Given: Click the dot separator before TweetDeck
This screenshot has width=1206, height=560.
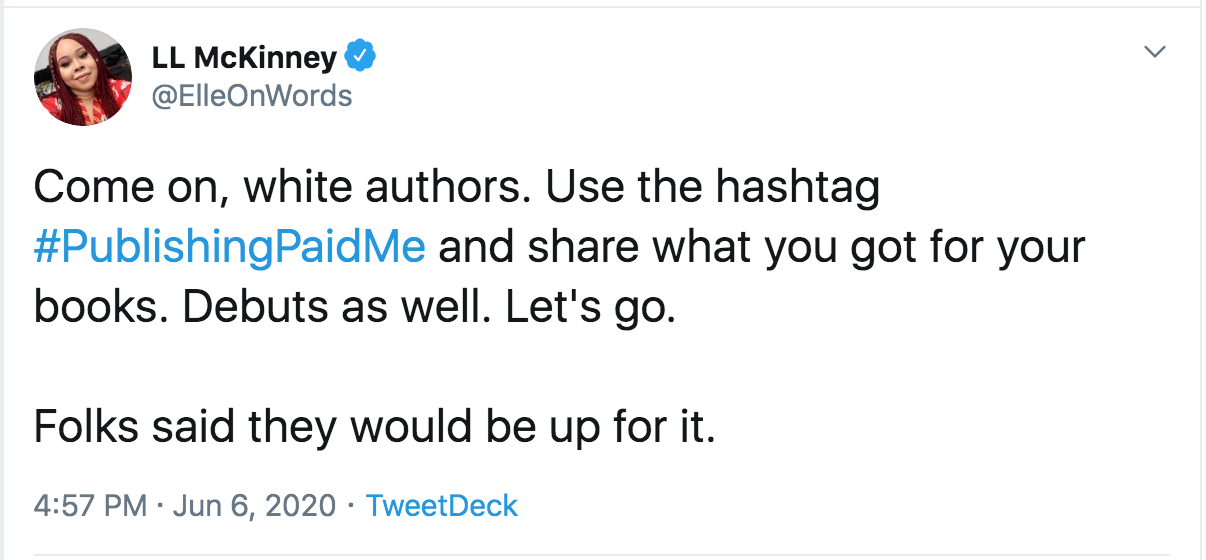Looking at the screenshot, I should [x=351, y=505].
